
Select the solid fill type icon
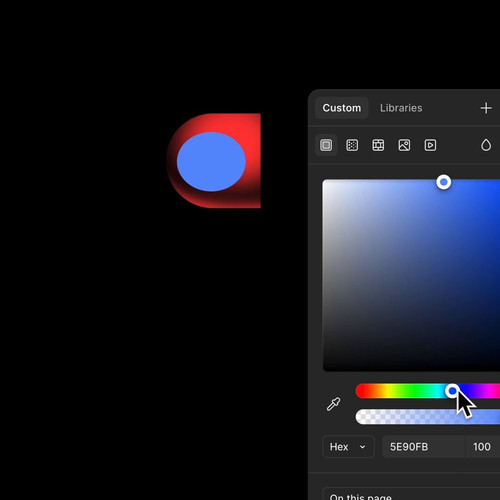coord(326,145)
